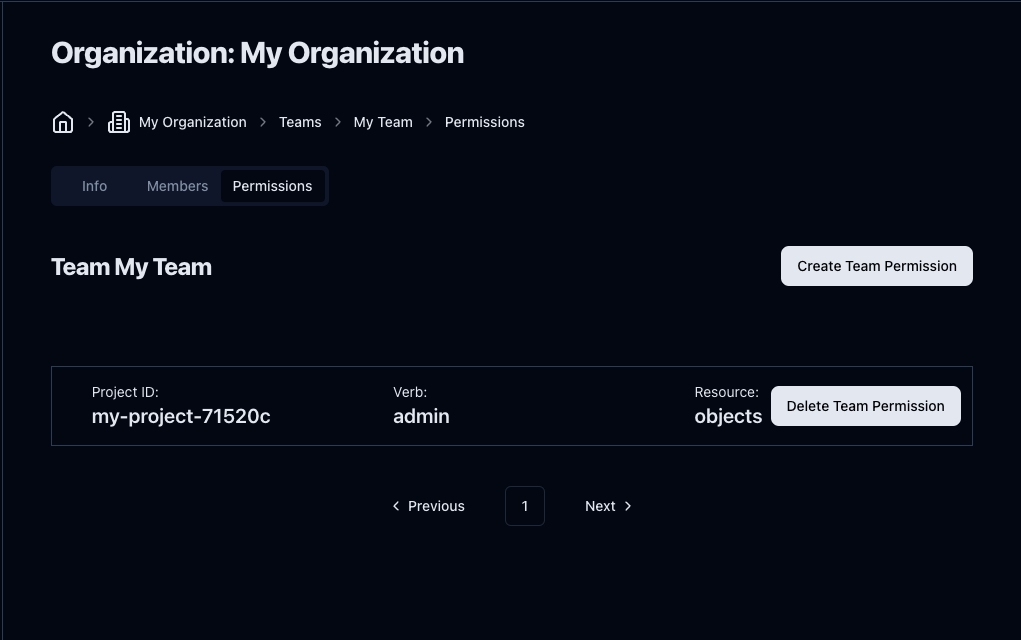Screen dimensions: 1021x640
Task: Switch to the Info tab
Action: (x=94, y=186)
